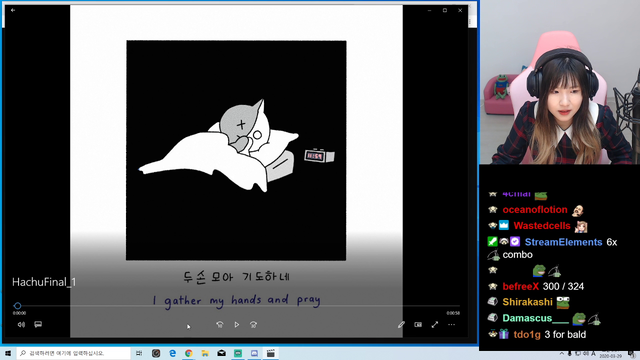Click the album art video frame

[236, 150]
